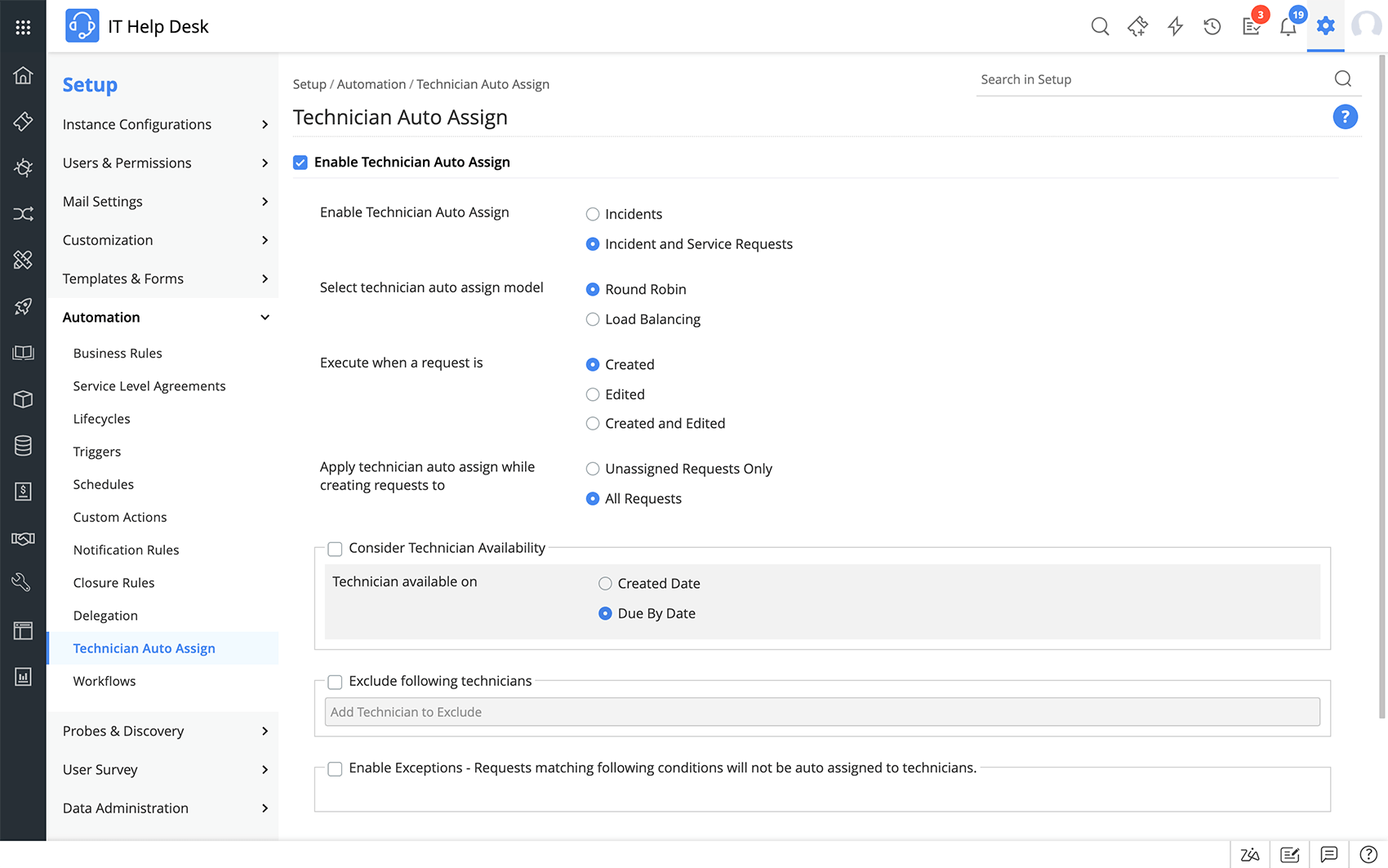Click the notifications bell icon

click(1288, 27)
